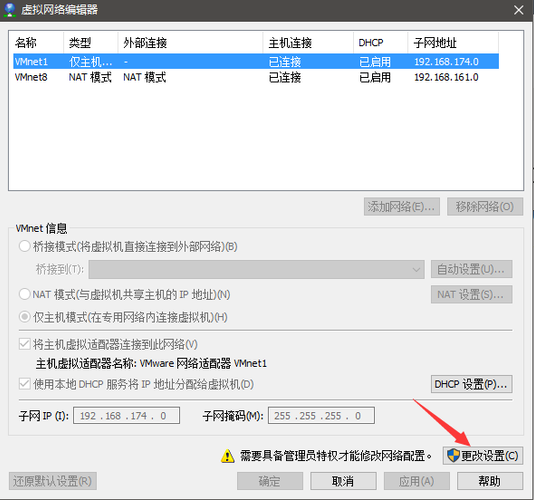Viewport: 534px width, 500px height.
Task: Open NAT 设置(S)... button
Action: 471,294
